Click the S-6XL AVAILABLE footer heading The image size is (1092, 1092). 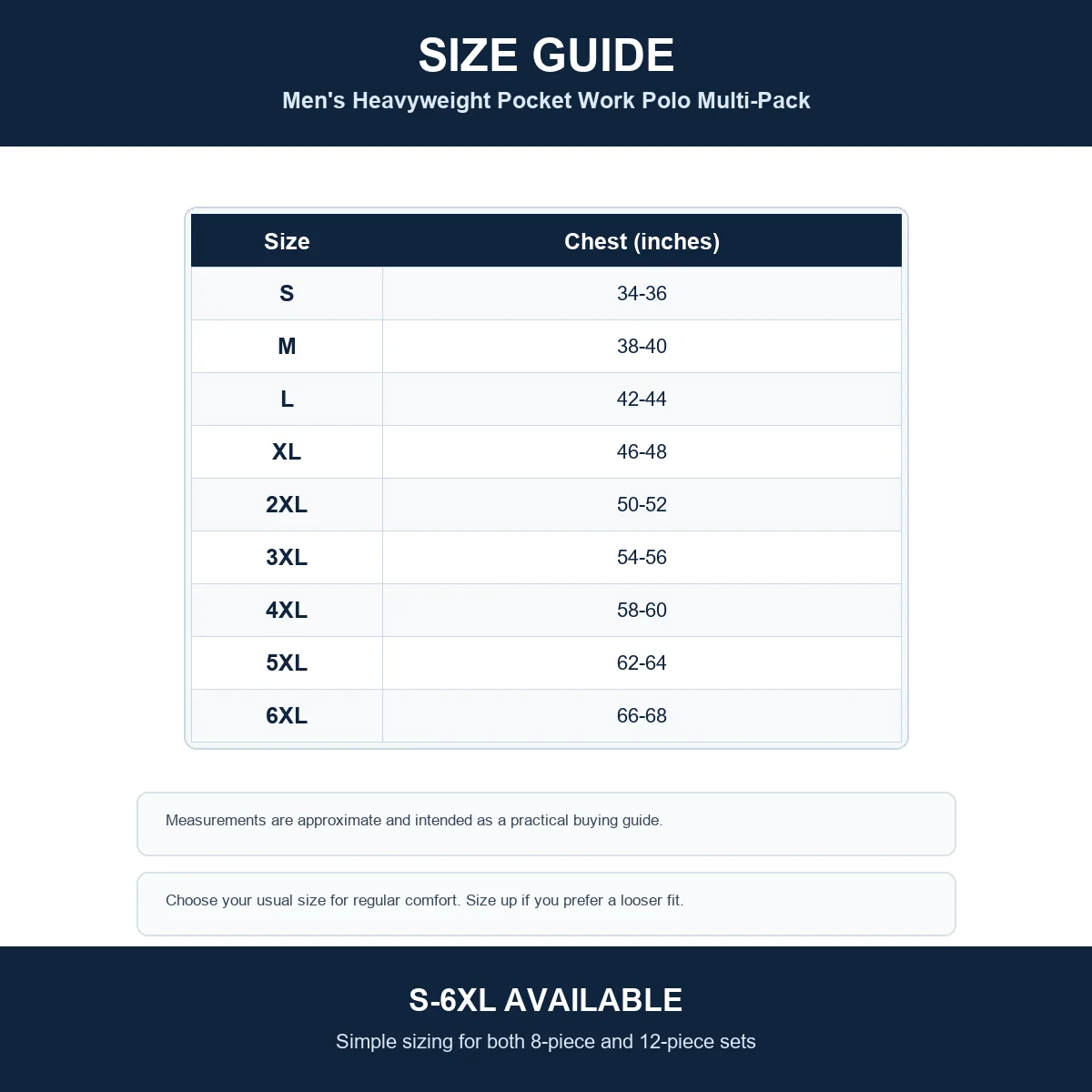tap(546, 1000)
